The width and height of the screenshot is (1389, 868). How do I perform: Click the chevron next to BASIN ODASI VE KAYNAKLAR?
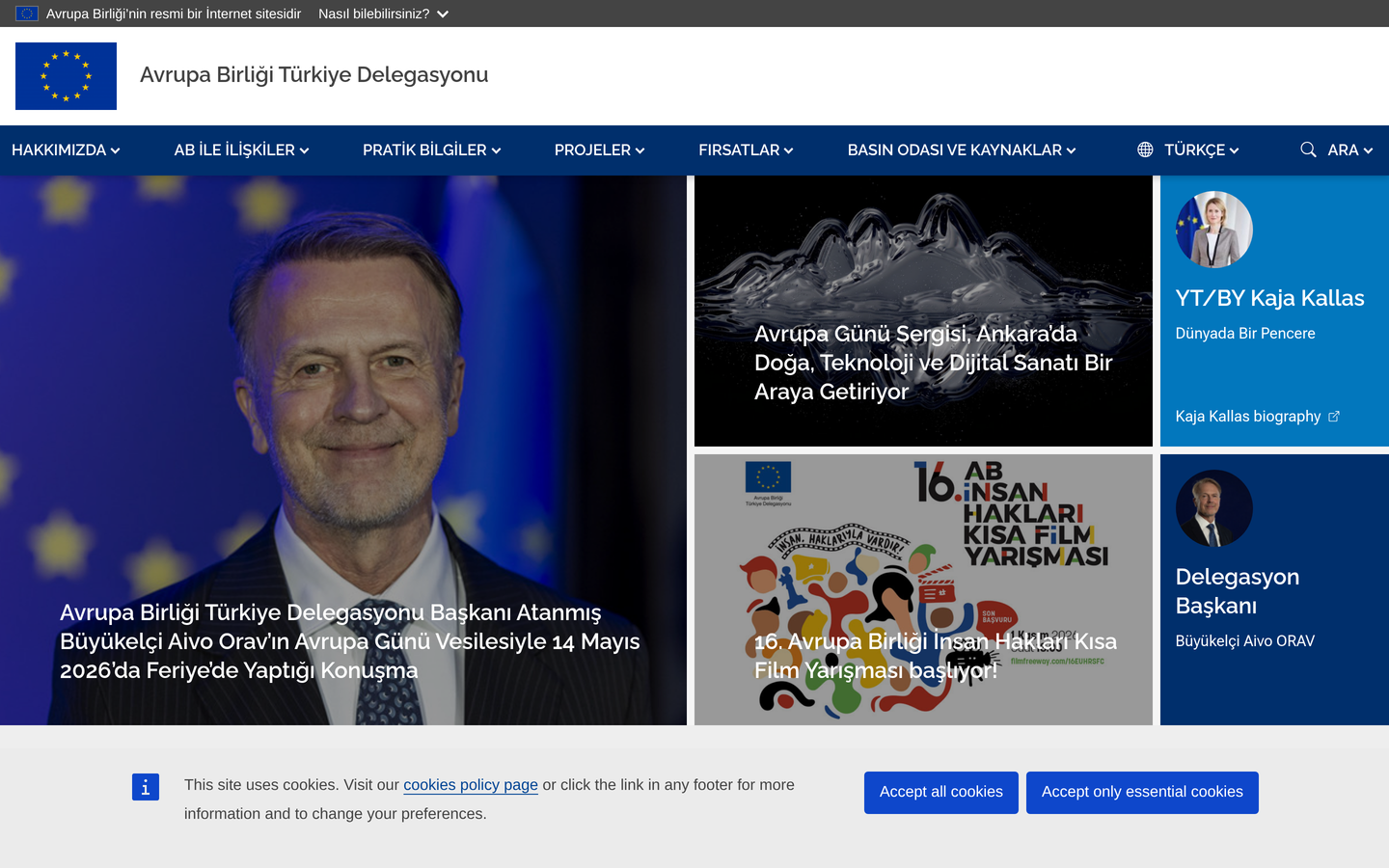[1072, 150]
